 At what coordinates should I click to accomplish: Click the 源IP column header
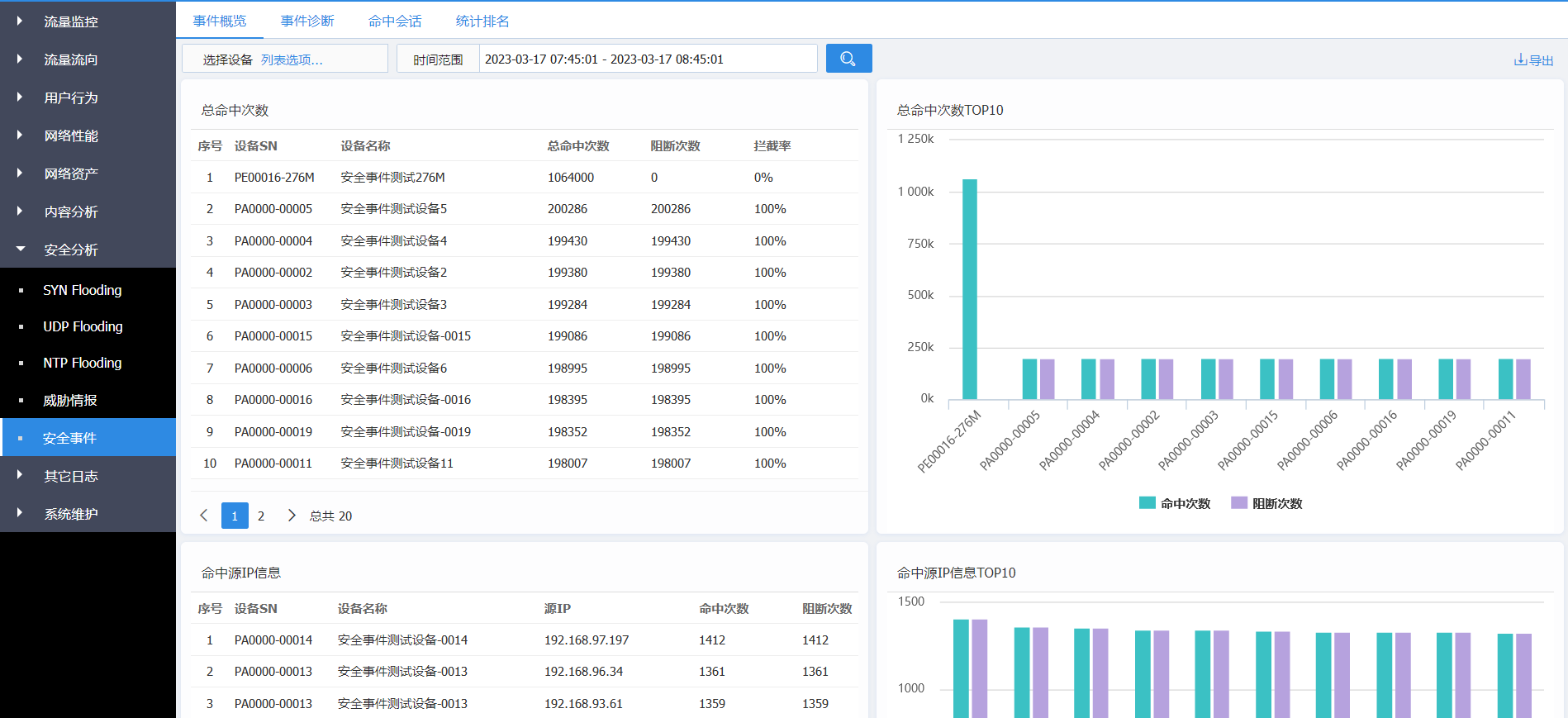point(557,608)
